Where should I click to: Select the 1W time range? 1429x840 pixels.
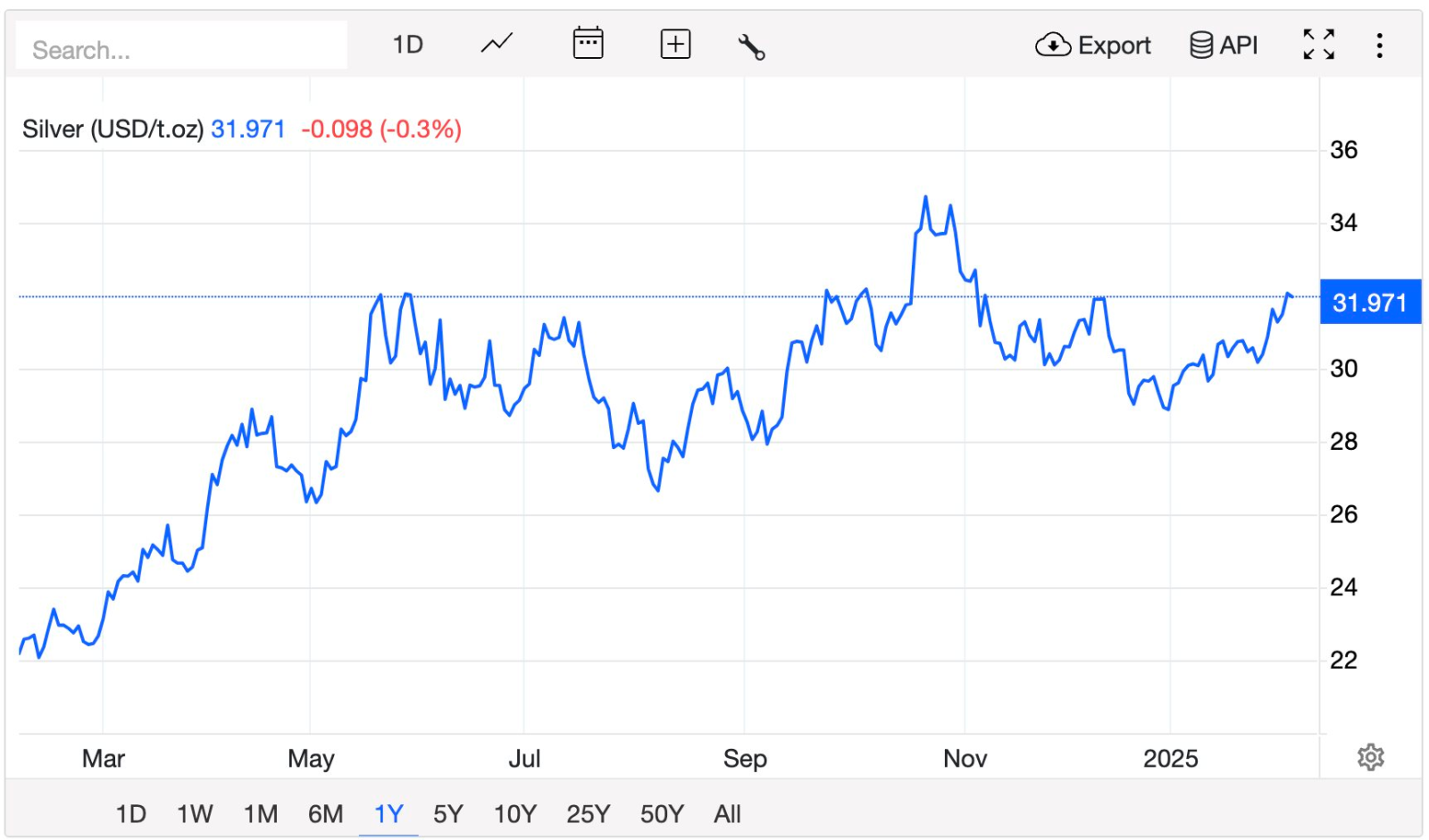pyautogui.click(x=195, y=814)
